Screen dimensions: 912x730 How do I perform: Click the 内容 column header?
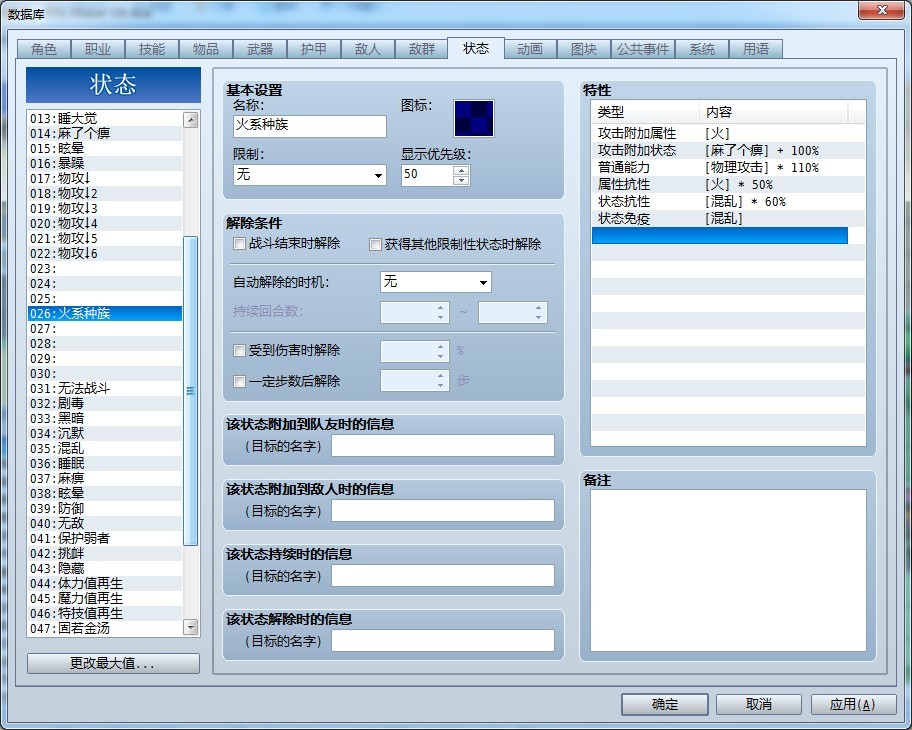(x=774, y=112)
